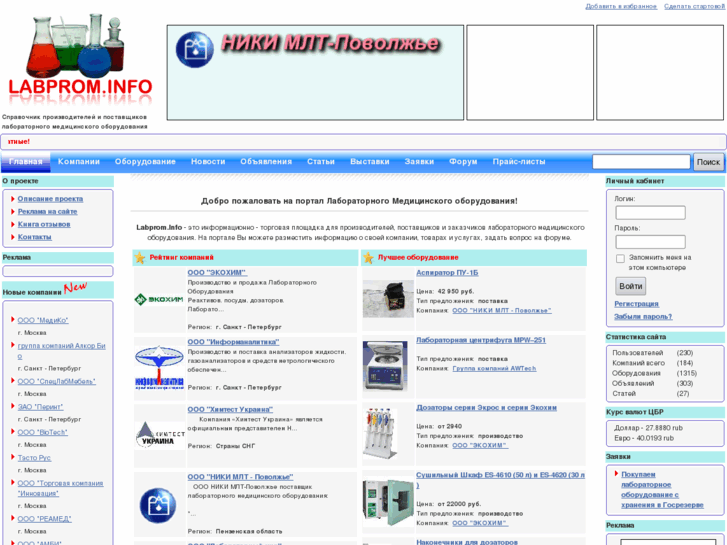Image resolution: width=727 pixels, height=545 pixels.
Task: Open ООО "РЕАМЕД" company link
Action: click(45, 519)
